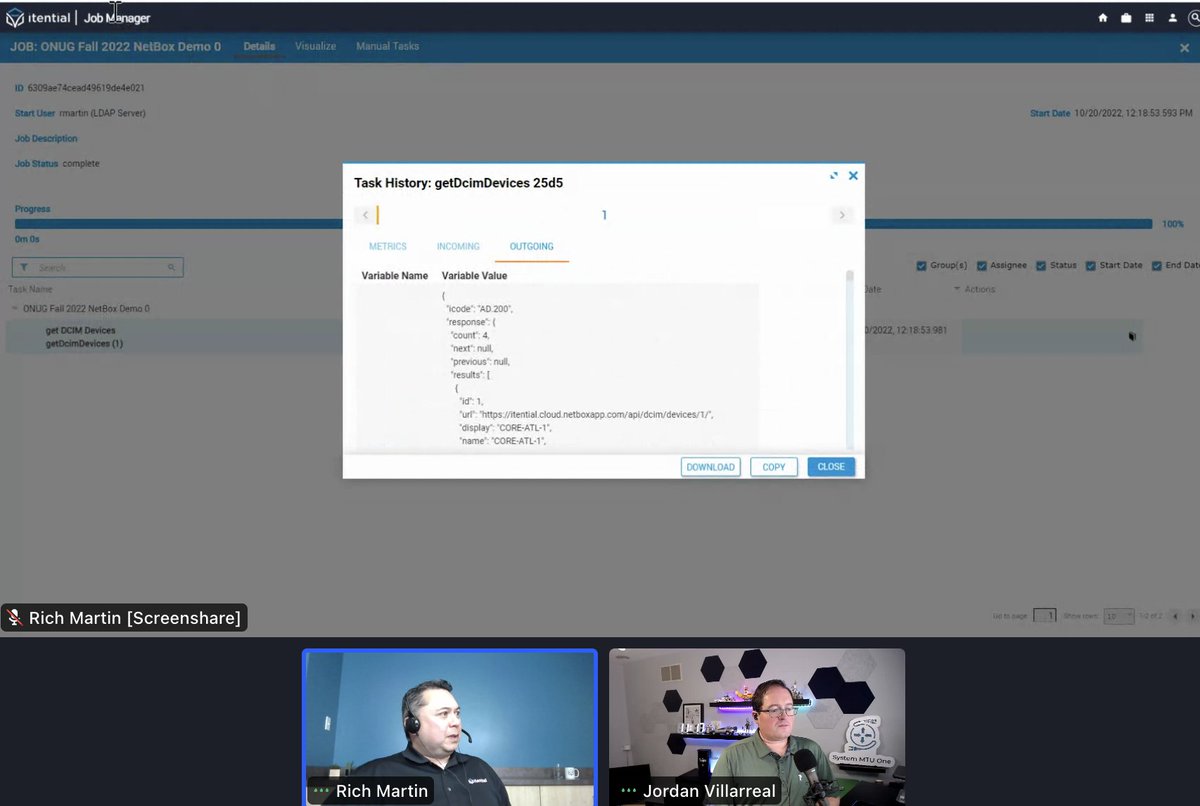Go to previous iteration arrow in dialog
This screenshot has width=1200, height=806.
click(x=365, y=215)
